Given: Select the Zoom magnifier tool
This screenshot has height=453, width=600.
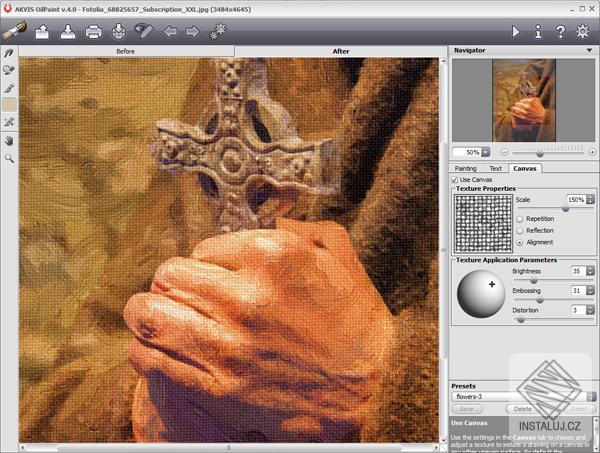Looking at the screenshot, I should tap(9, 158).
